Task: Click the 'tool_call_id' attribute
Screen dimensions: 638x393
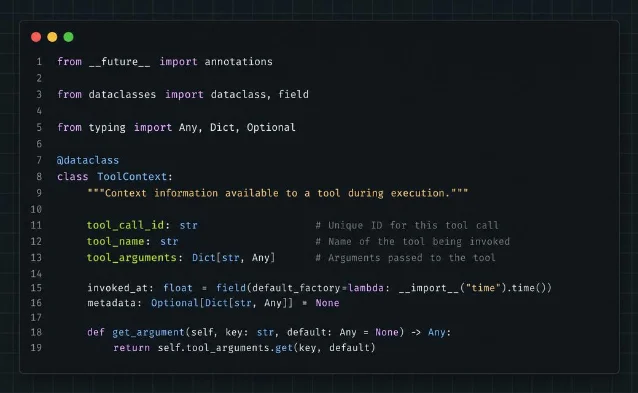Action: click(125, 225)
